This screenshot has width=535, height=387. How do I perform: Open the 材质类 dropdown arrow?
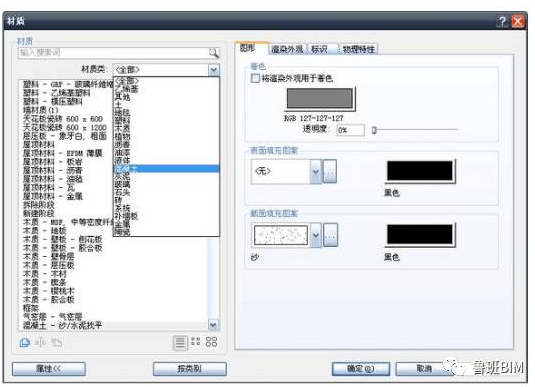214,70
